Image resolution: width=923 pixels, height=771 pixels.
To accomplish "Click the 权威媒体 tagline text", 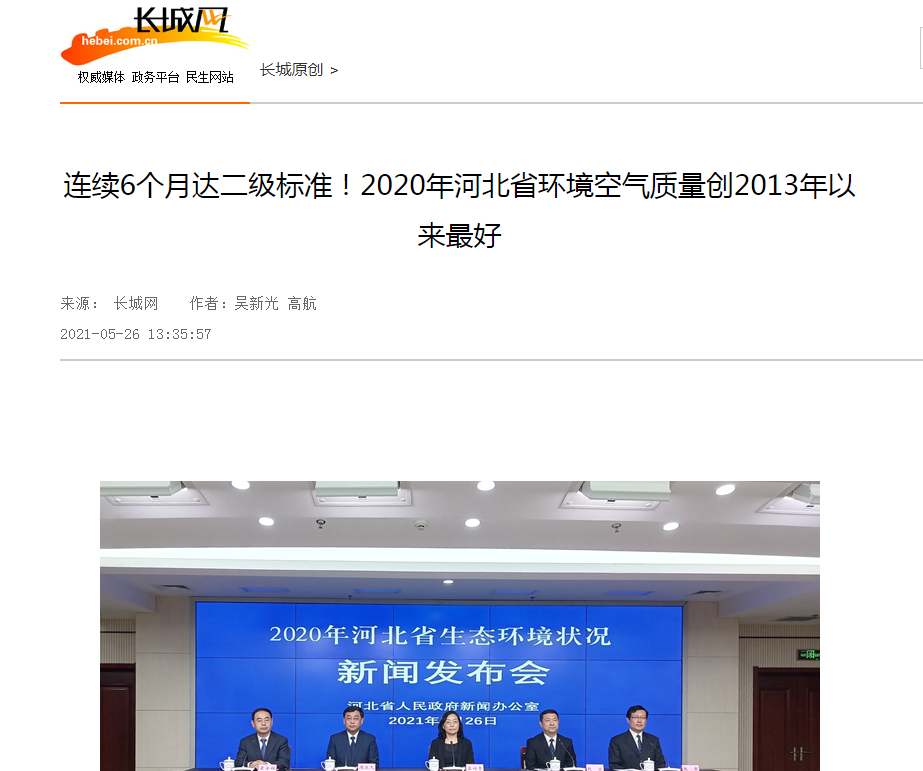I will coord(101,77).
